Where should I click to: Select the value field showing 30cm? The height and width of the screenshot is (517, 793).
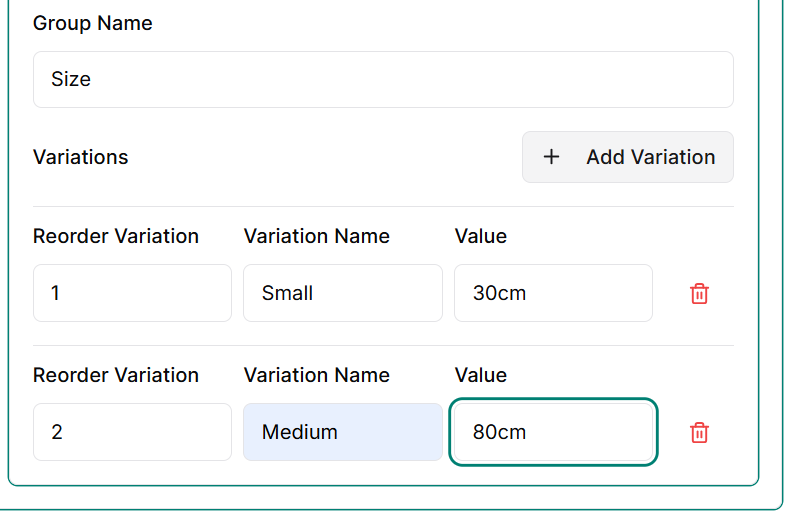[x=553, y=293]
